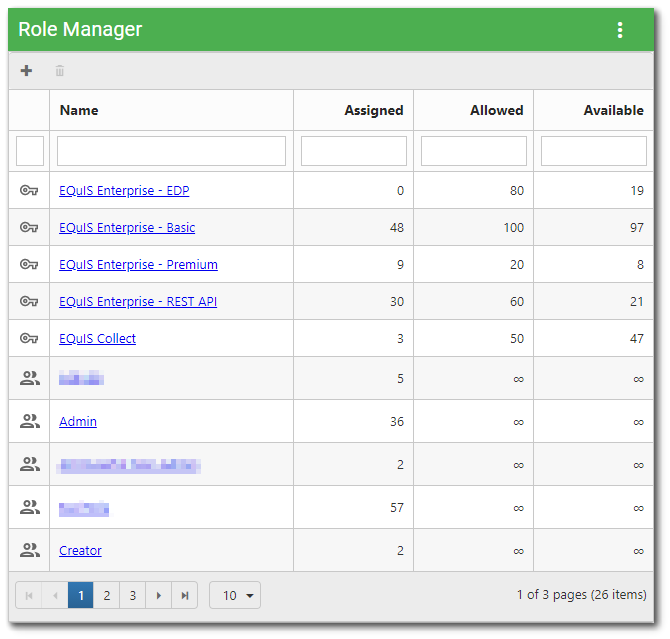
Task: Open EQuIS Enterprise - EDP role link
Action: pos(124,191)
